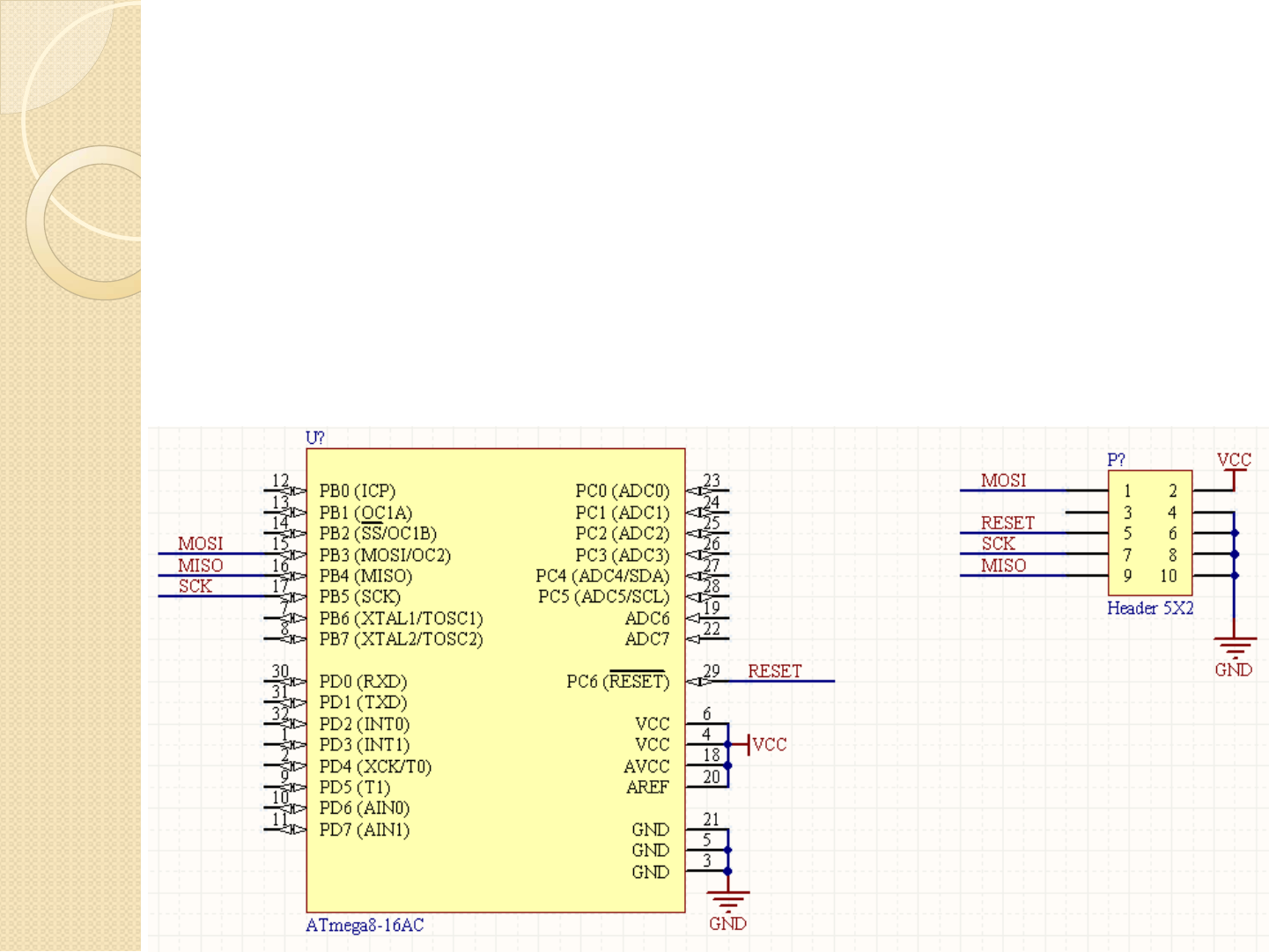The height and width of the screenshot is (952, 1269).
Task: Click the "PC2 (ADC2)" pin label
Action: pyautogui.click(x=623, y=534)
